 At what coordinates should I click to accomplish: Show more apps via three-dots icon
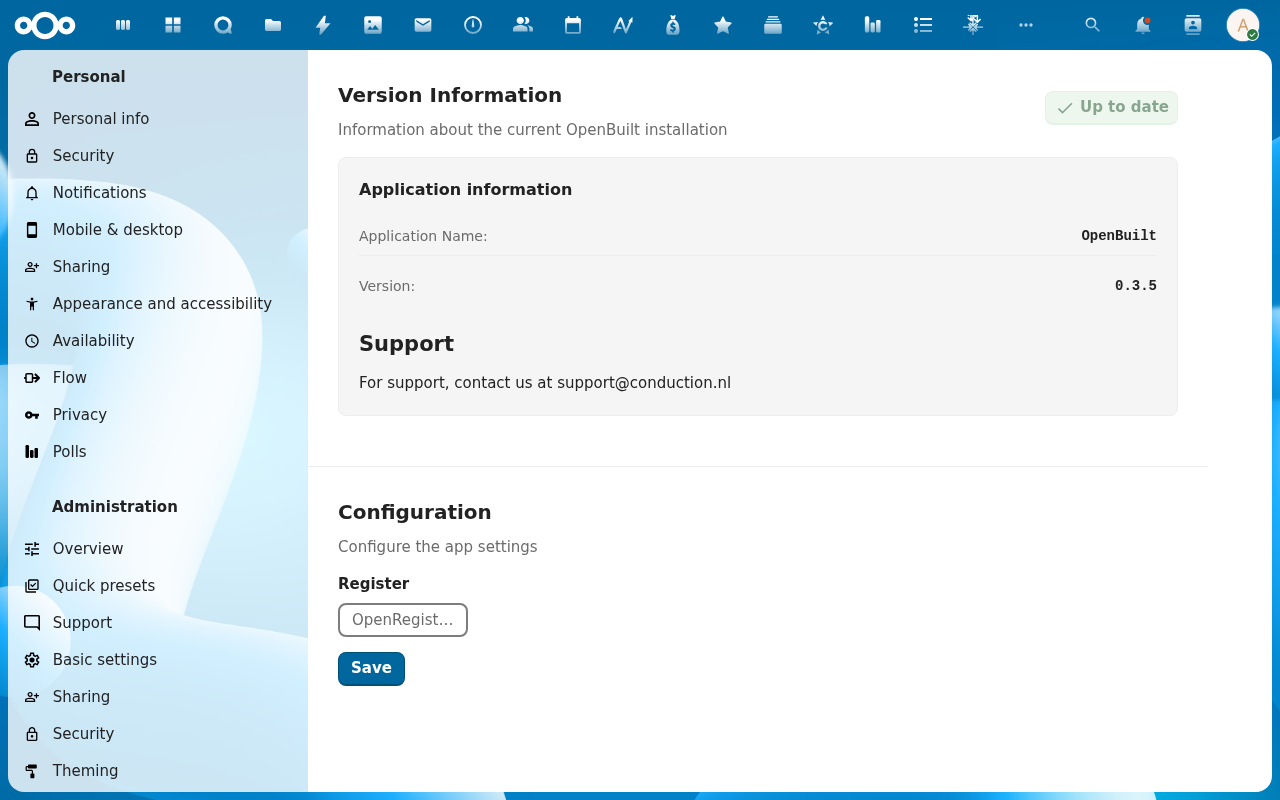tap(1026, 25)
